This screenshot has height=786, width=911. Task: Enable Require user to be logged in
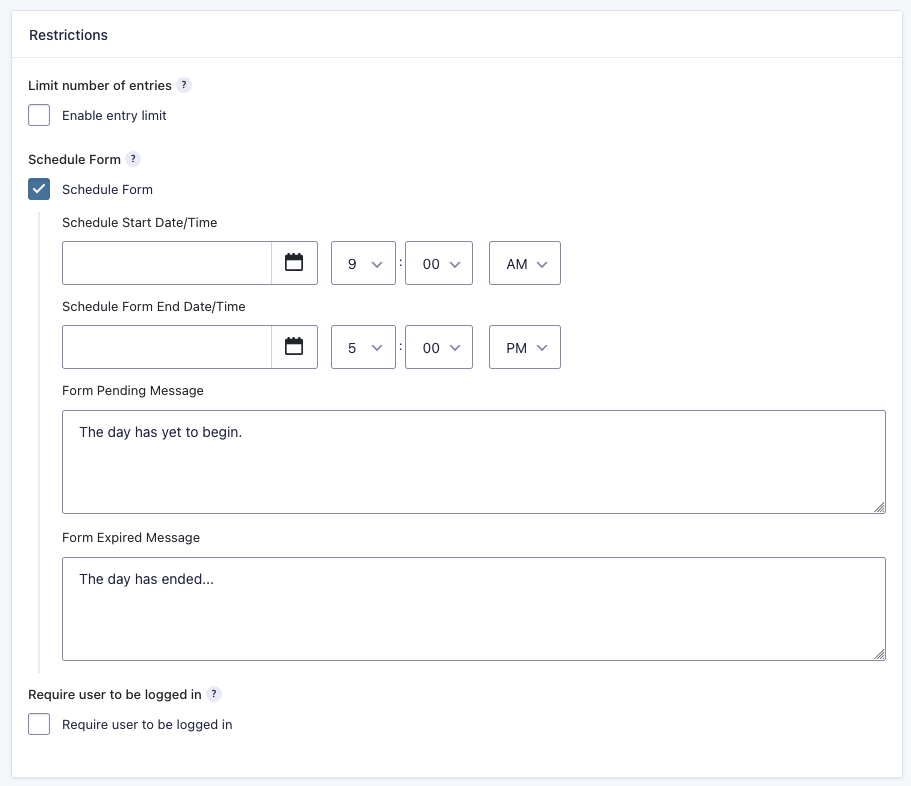[38, 724]
